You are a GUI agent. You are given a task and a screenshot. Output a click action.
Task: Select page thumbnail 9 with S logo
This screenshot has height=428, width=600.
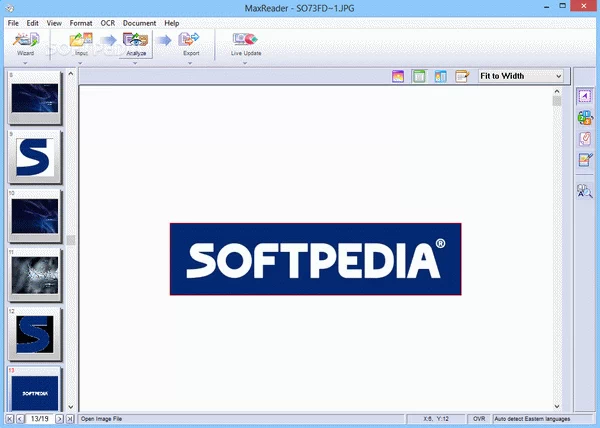click(x=35, y=157)
